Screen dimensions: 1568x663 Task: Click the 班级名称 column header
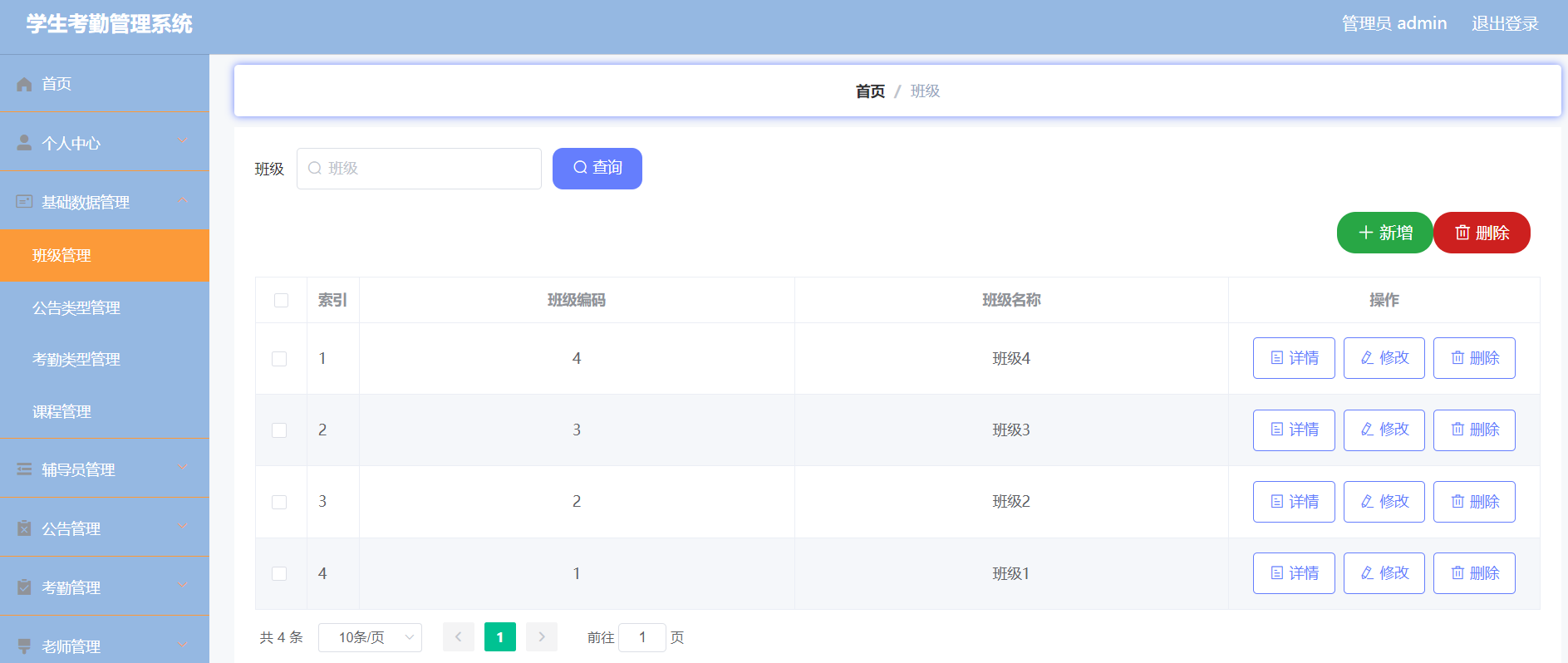pyautogui.click(x=1011, y=300)
